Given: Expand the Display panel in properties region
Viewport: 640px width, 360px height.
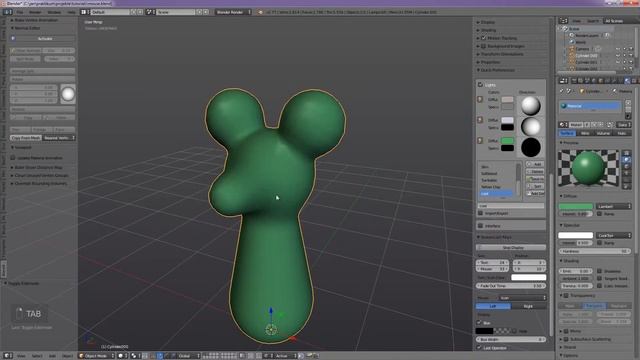Looking at the screenshot, I should click(486, 22).
